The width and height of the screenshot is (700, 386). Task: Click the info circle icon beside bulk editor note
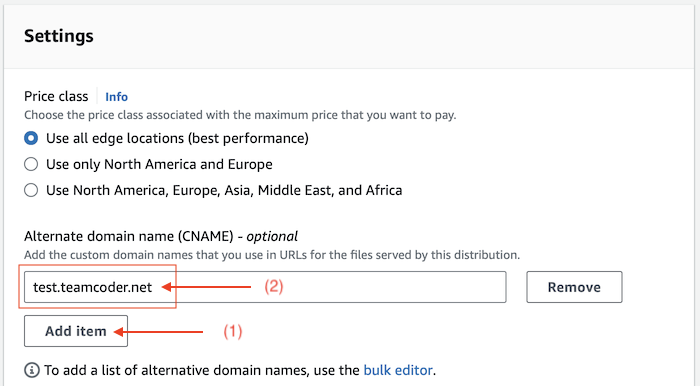[32, 370]
